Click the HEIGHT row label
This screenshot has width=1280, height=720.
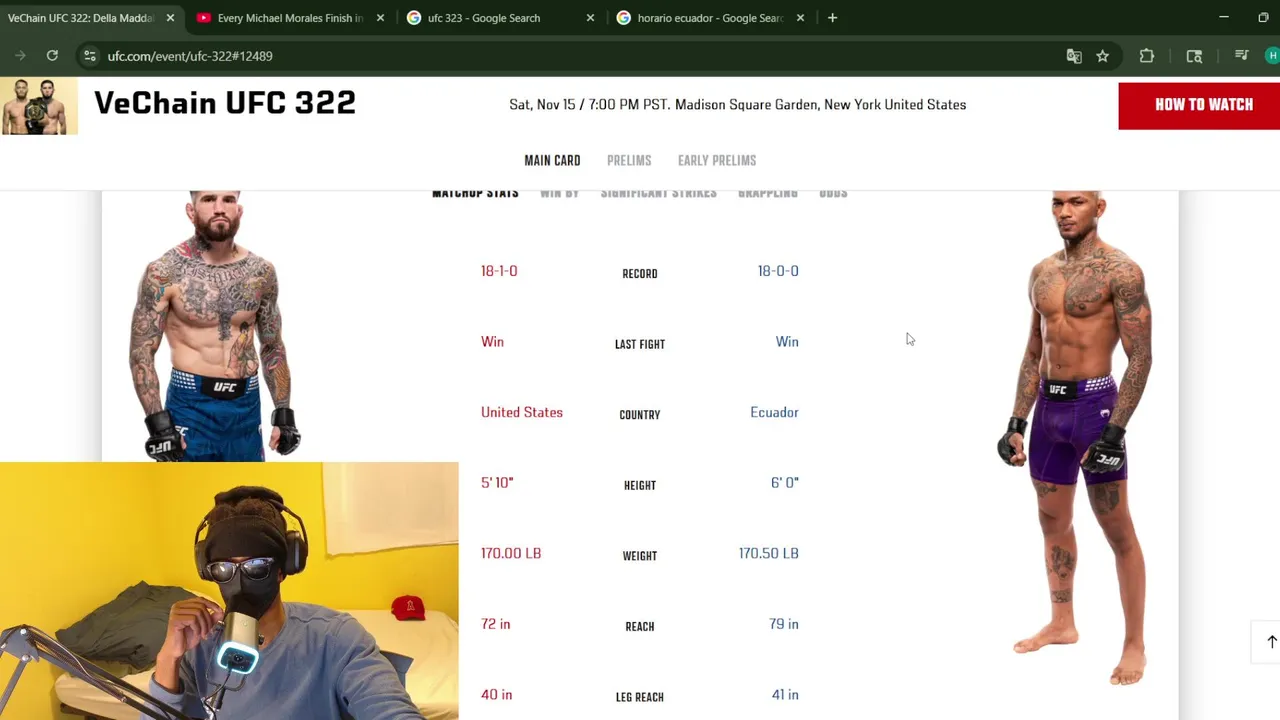[640, 486]
